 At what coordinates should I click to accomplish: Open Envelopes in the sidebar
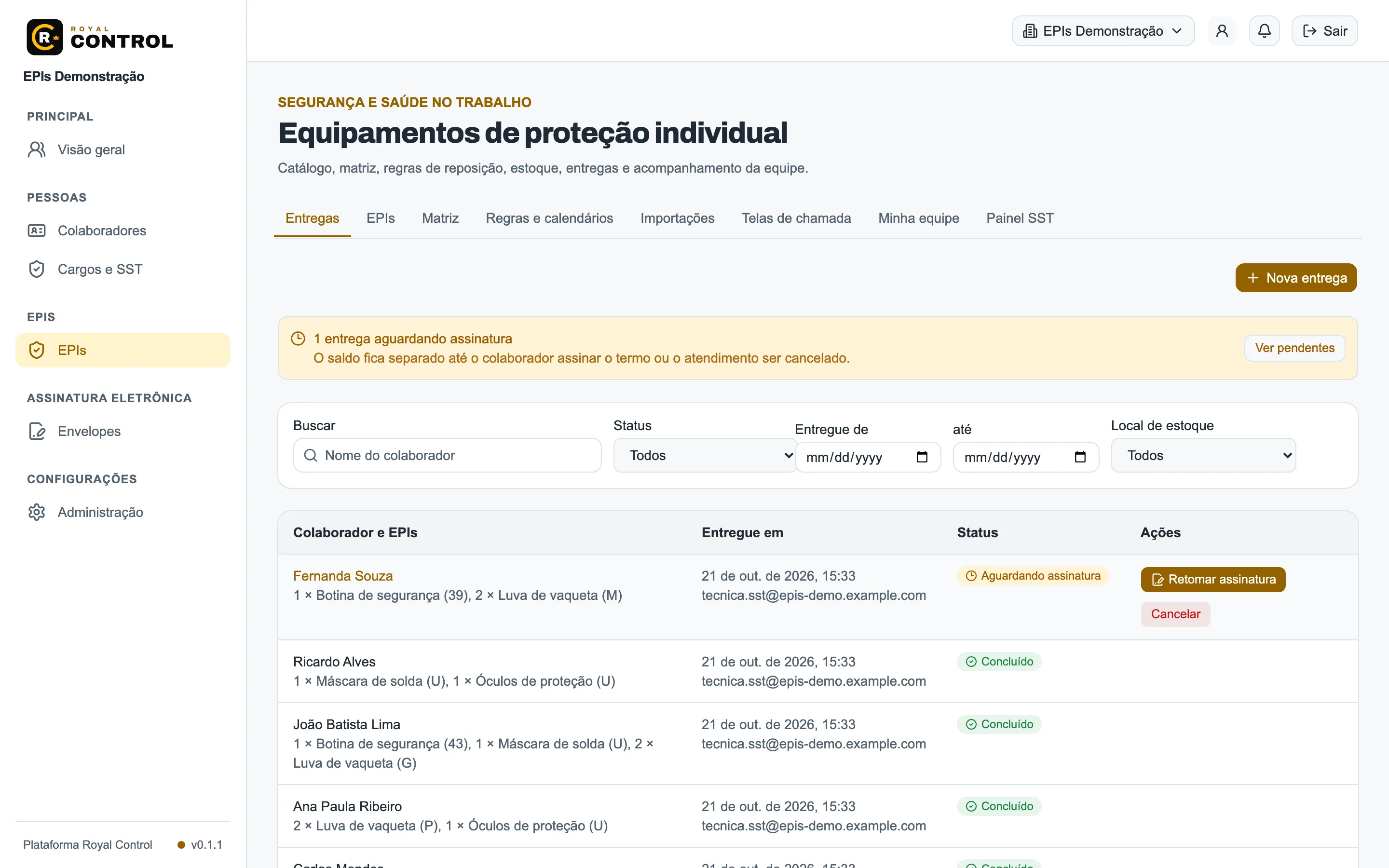pos(123,431)
